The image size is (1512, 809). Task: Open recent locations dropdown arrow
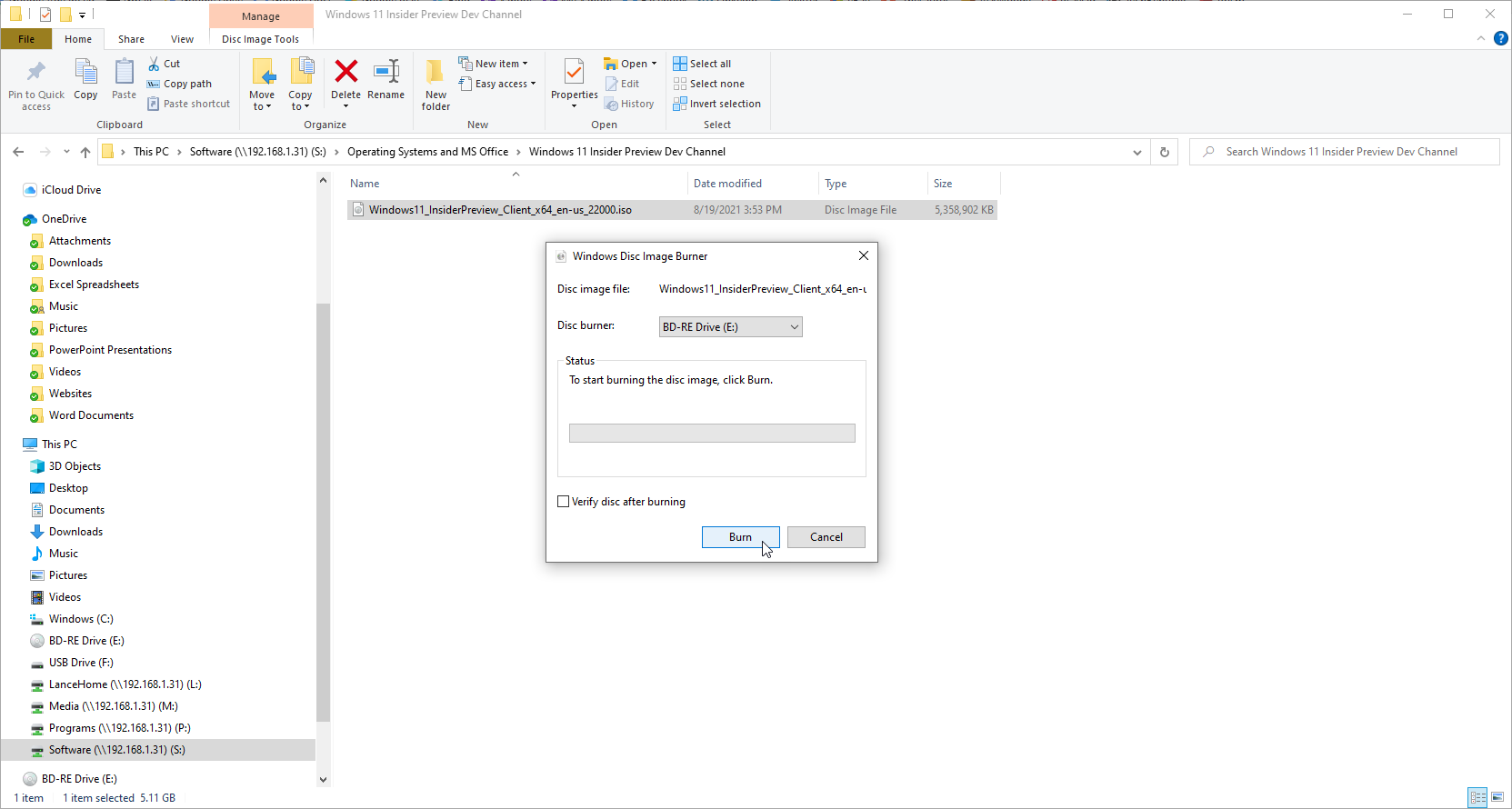coord(67,152)
